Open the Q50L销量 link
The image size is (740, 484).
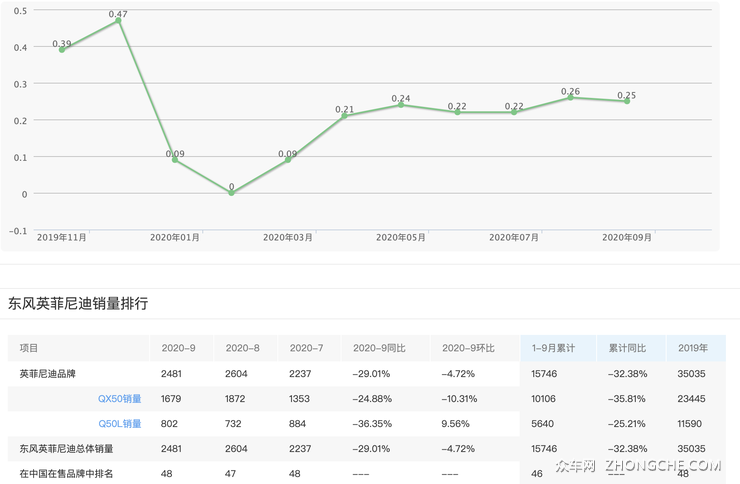click(120, 423)
